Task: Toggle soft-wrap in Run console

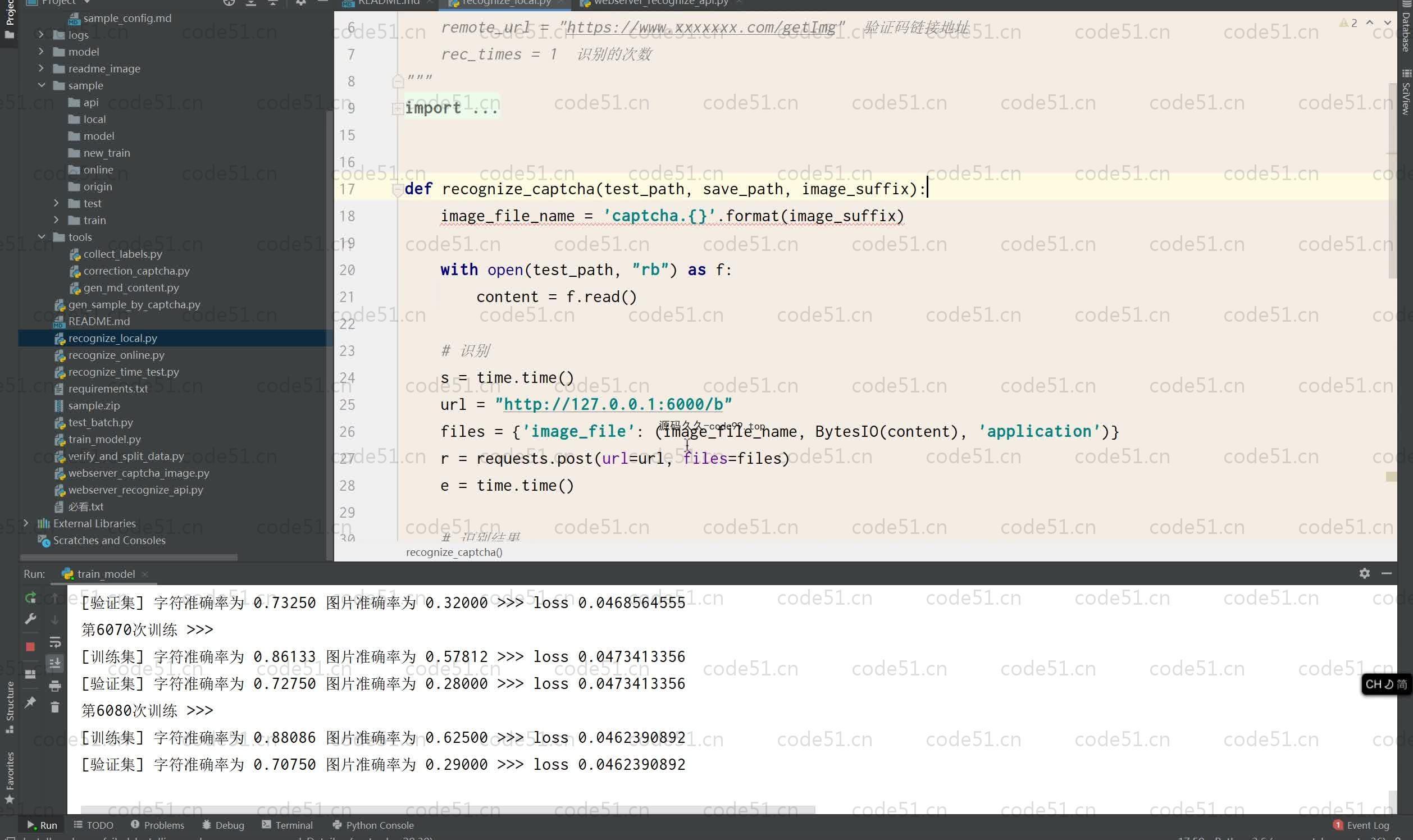Action: click(55, 642)
